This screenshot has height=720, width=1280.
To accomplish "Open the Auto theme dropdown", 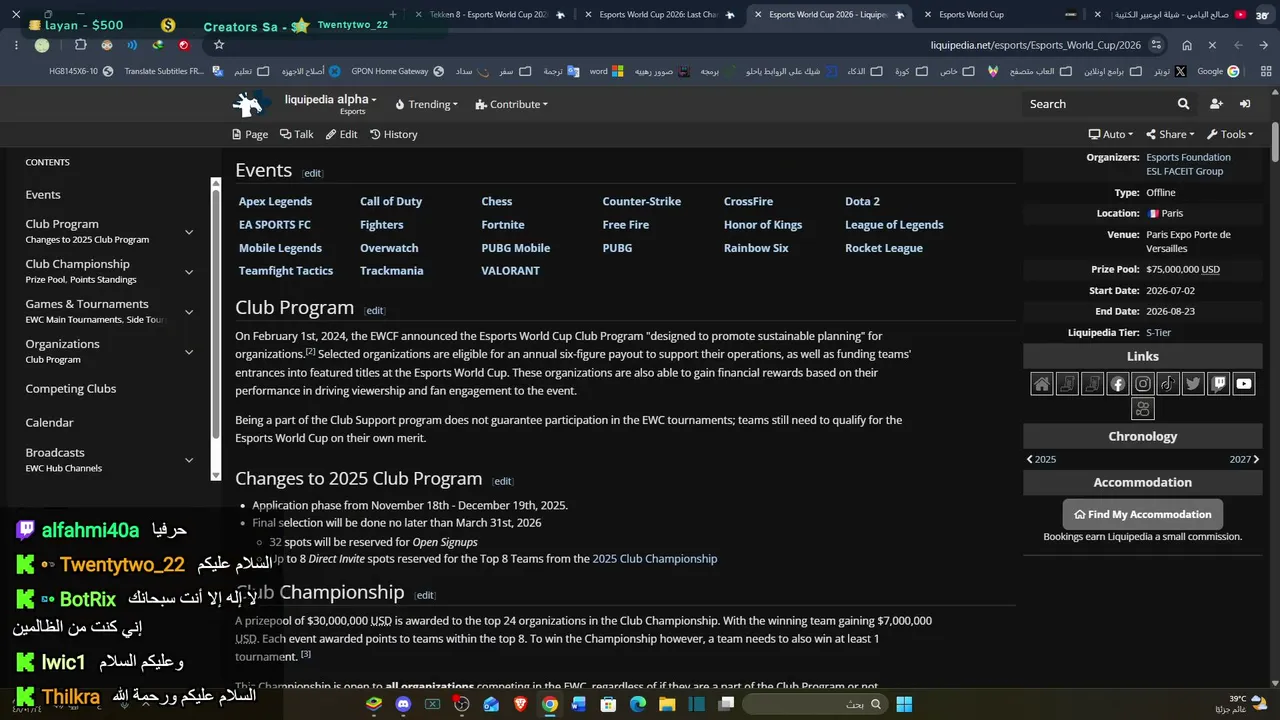I will (x=1111, y=134).
